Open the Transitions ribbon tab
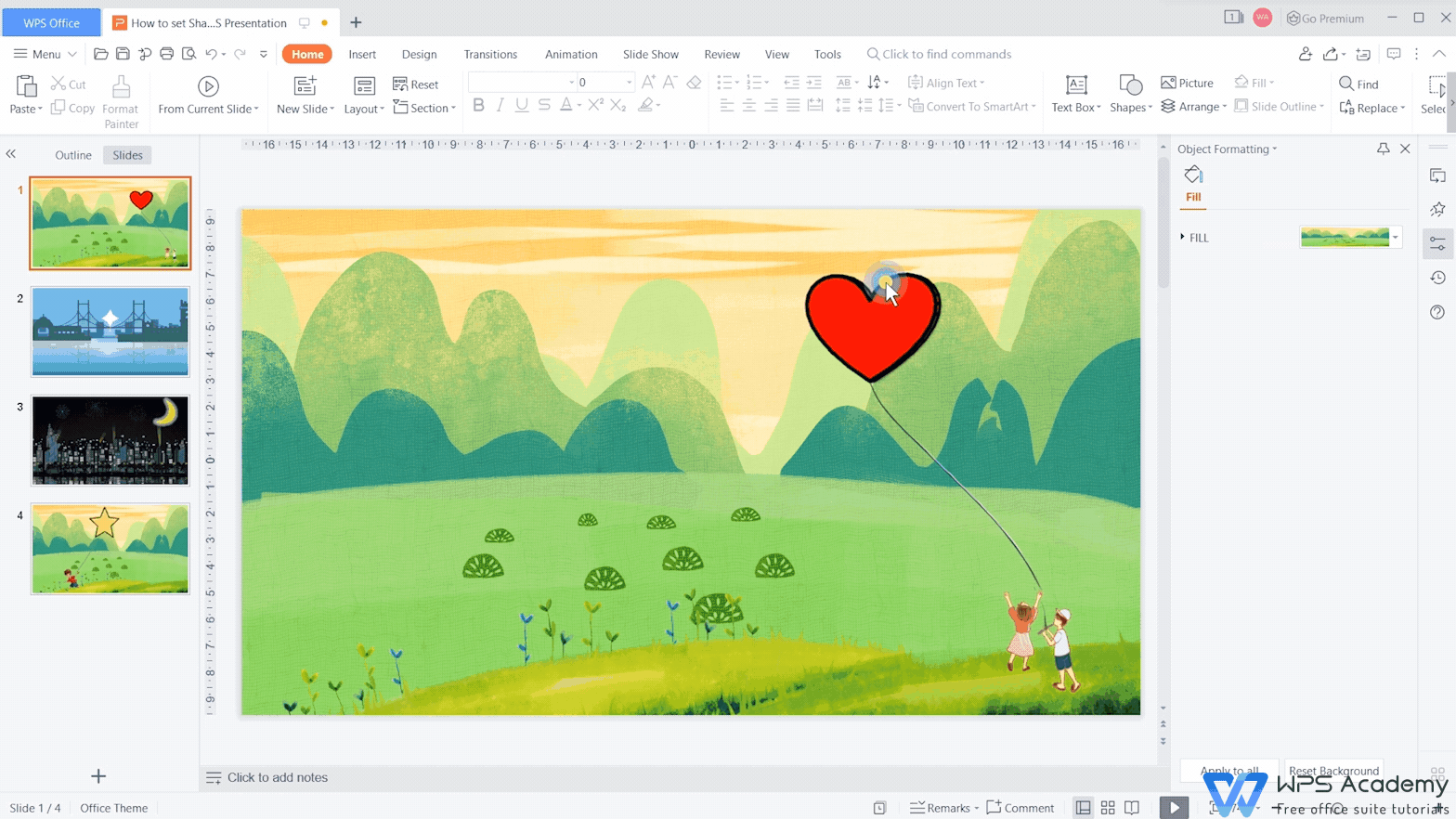 coord(490,54)
